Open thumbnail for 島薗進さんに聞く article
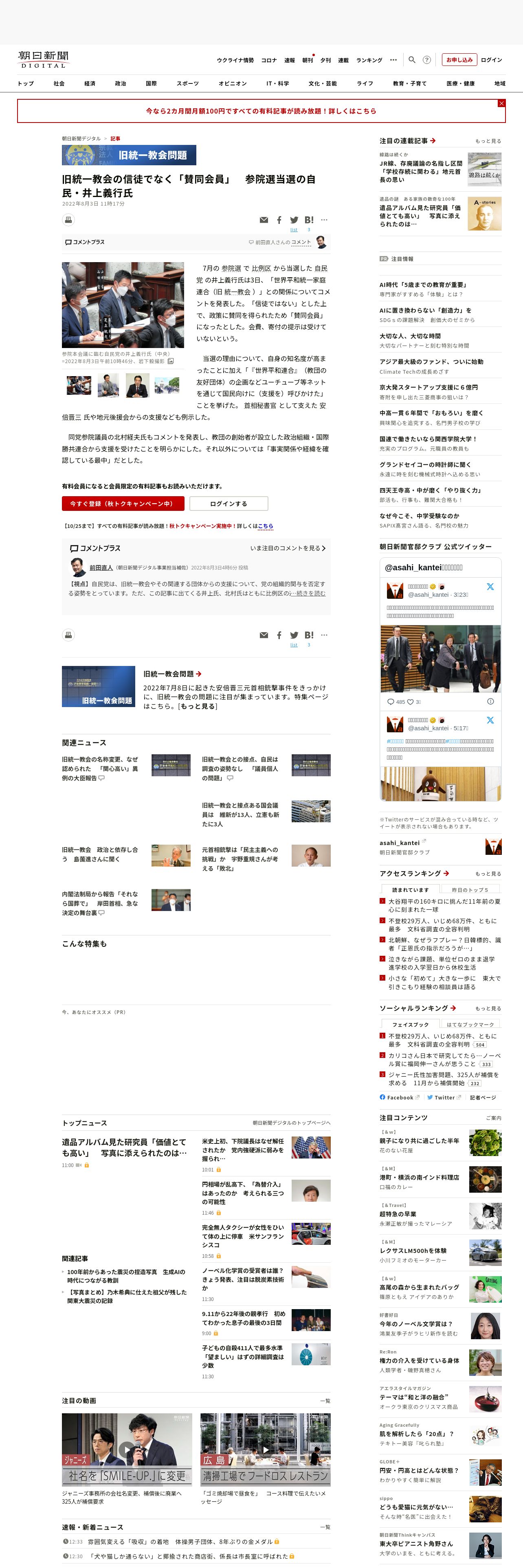523x1568 pixels. (171, 855)
